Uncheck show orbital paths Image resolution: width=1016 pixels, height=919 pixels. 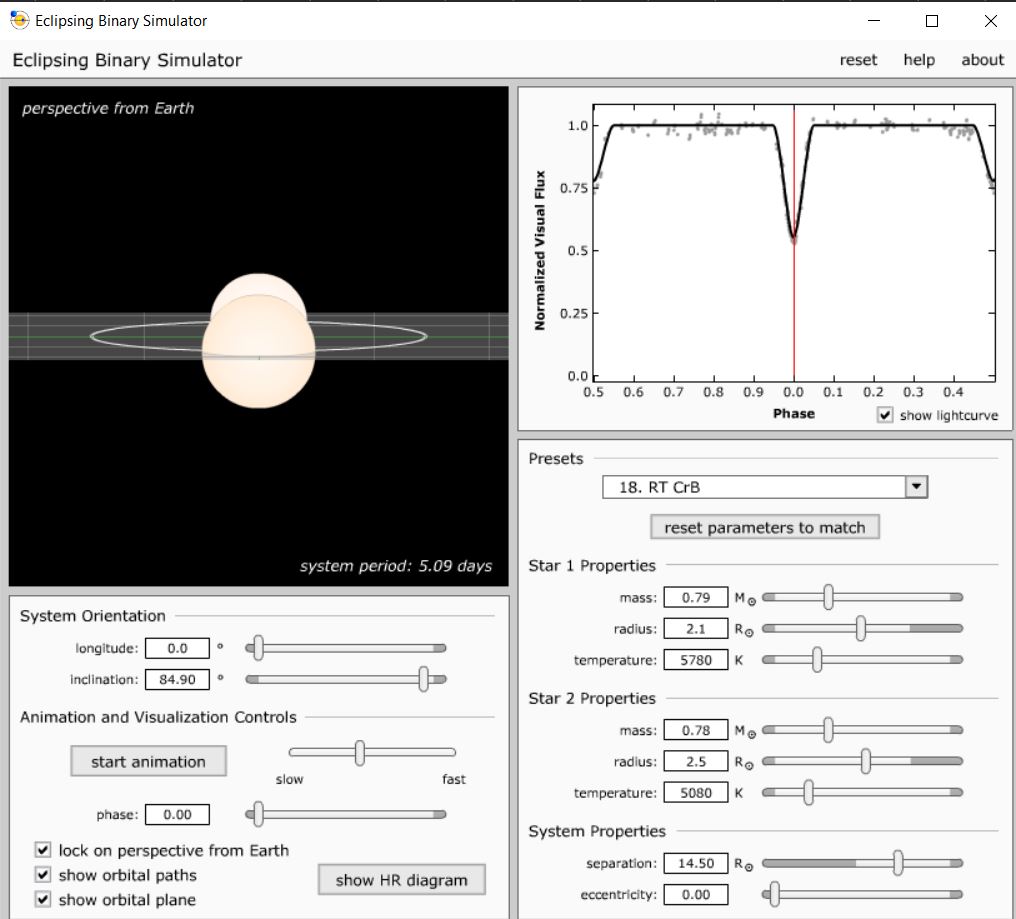(43, 875)
